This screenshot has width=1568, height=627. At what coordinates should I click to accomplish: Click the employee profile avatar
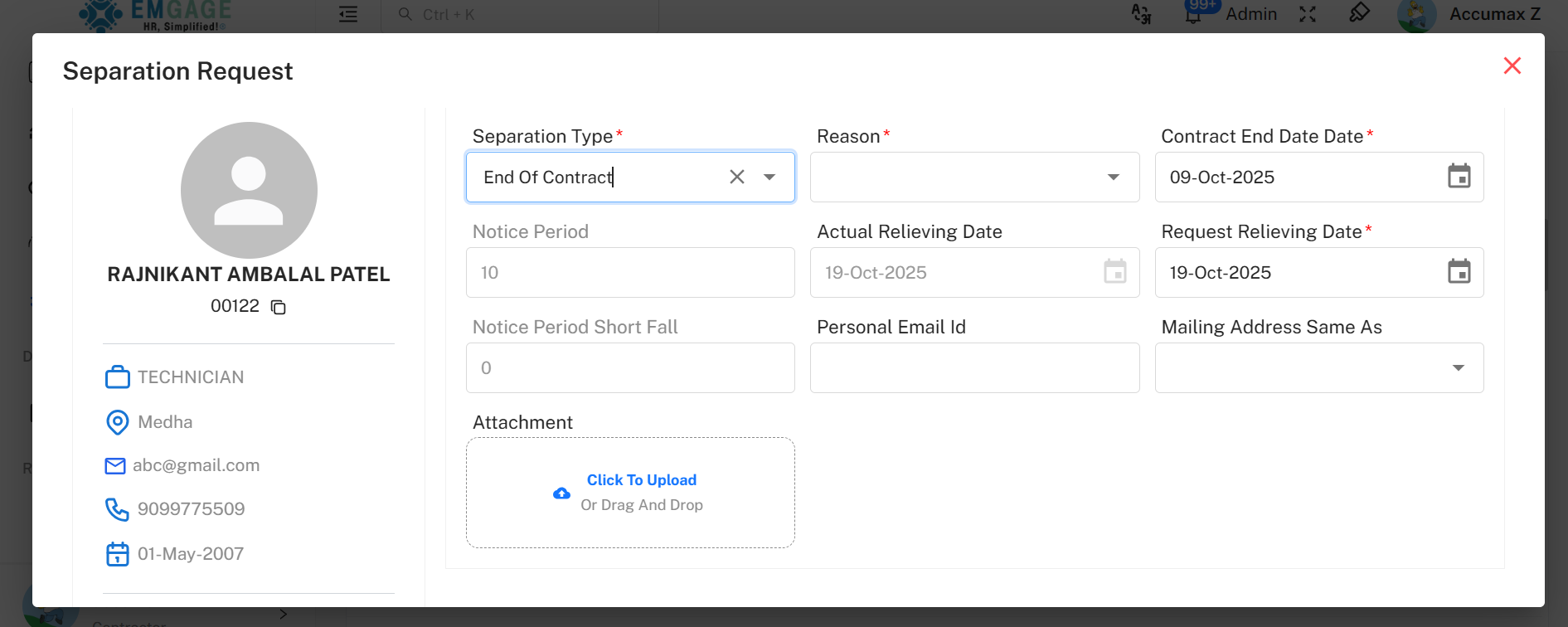[x=249, y=190]
